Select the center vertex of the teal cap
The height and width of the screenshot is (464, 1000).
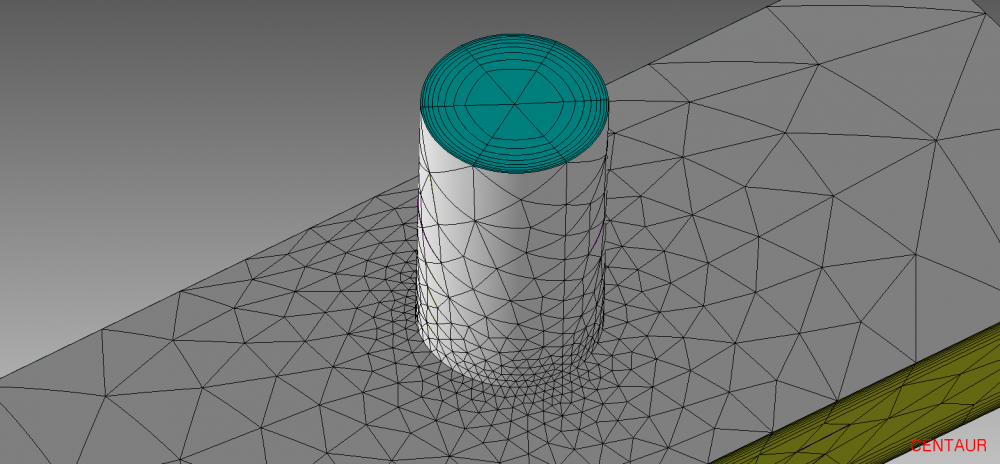click(516, 103)
